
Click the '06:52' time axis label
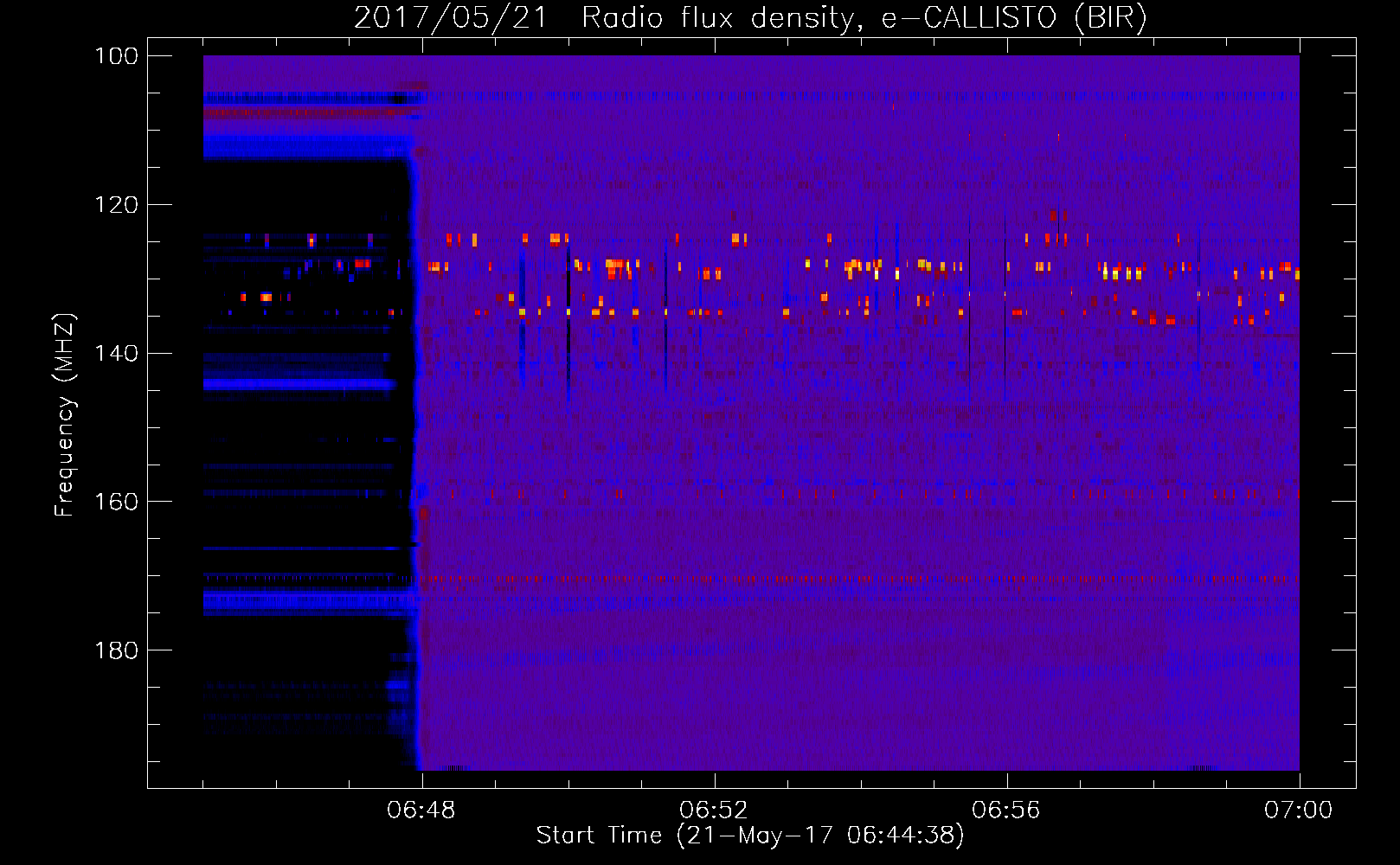tap(714, 811)
